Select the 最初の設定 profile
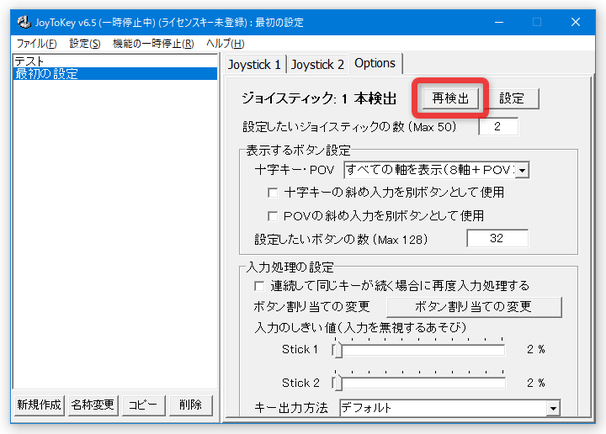 pos(115,73)
